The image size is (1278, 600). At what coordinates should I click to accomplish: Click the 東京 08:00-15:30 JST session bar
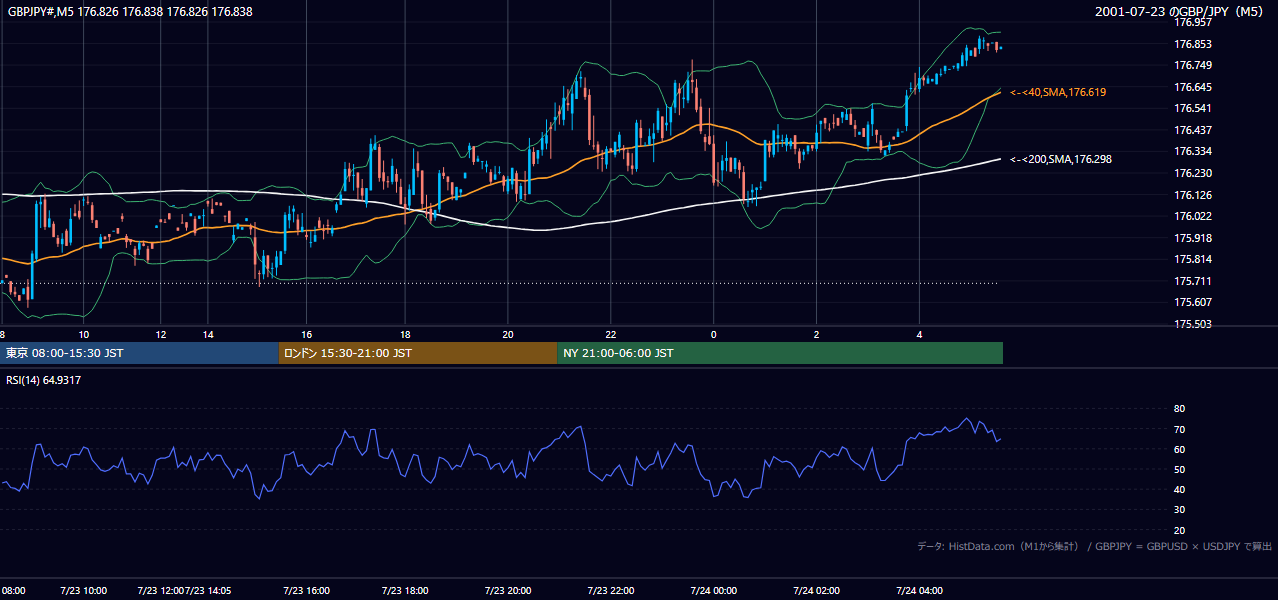point(139,353)
